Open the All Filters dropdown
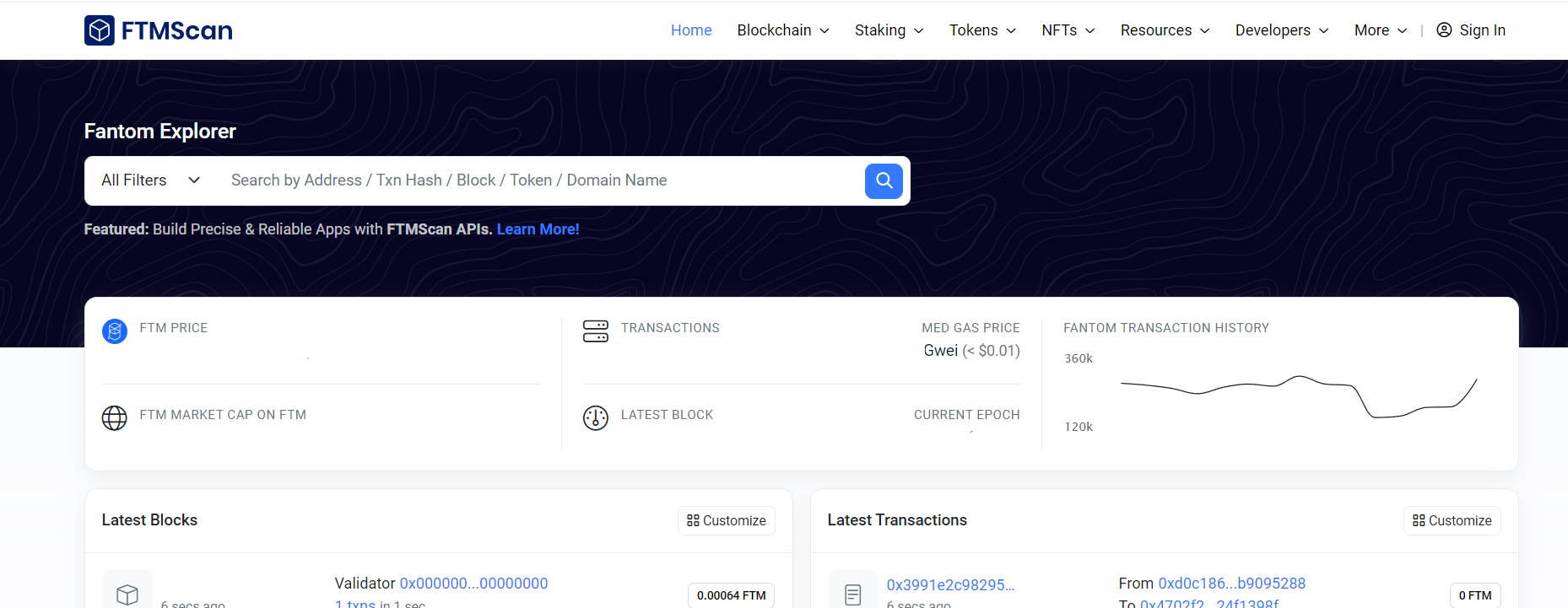 pos(151,180)
